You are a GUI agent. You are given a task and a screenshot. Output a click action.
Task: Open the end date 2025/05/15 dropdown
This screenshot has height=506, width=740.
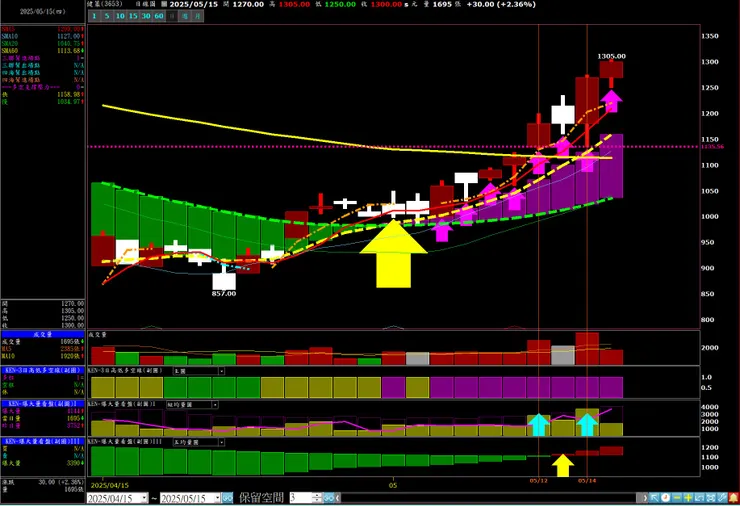[x=217, y=498]
